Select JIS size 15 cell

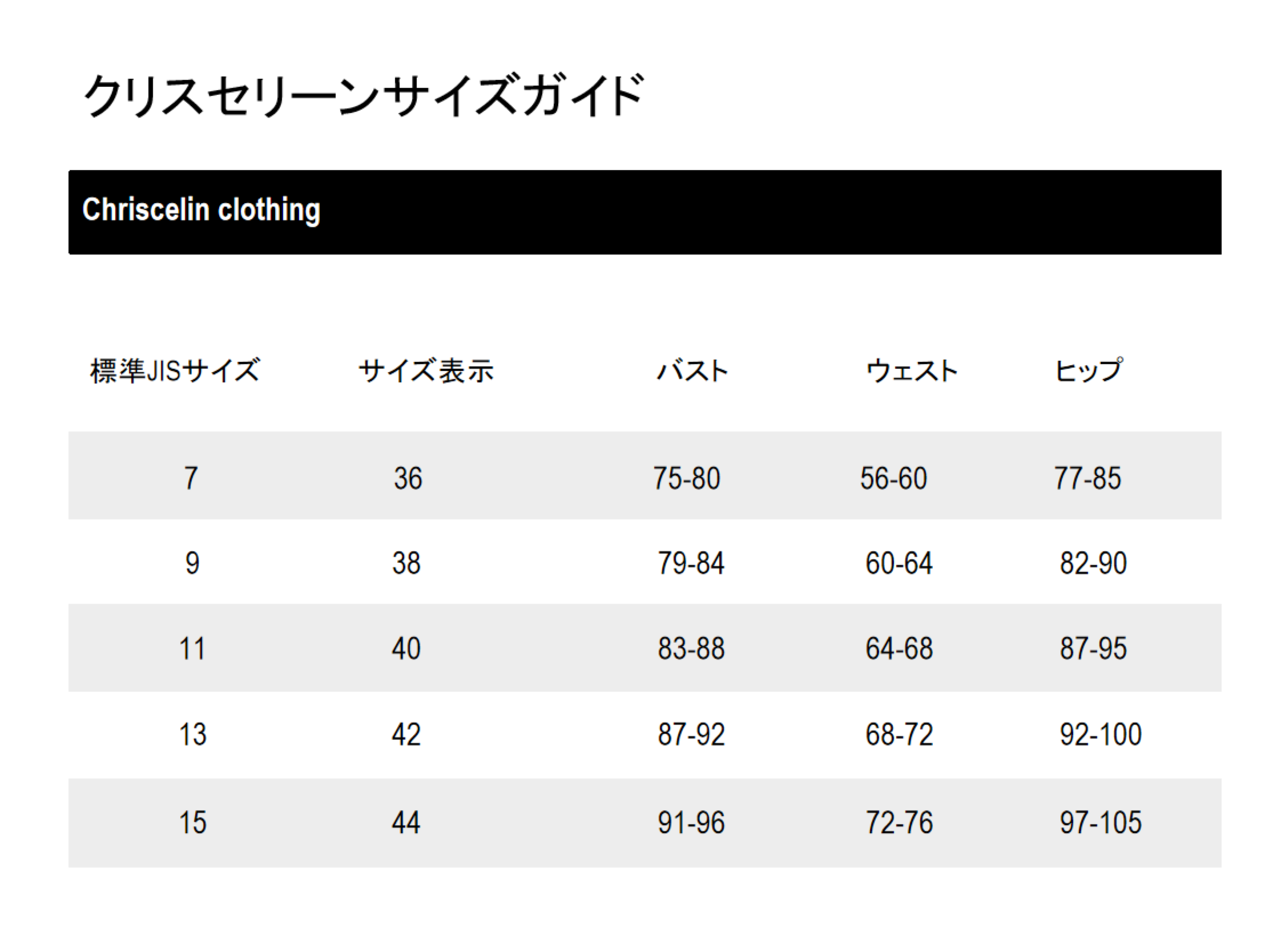(x=192, y=822)
